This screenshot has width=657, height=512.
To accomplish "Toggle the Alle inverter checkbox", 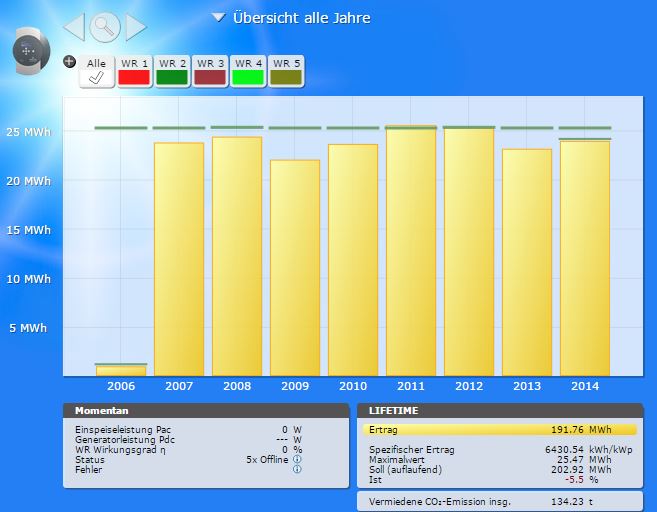I will (x=96, y=71).
